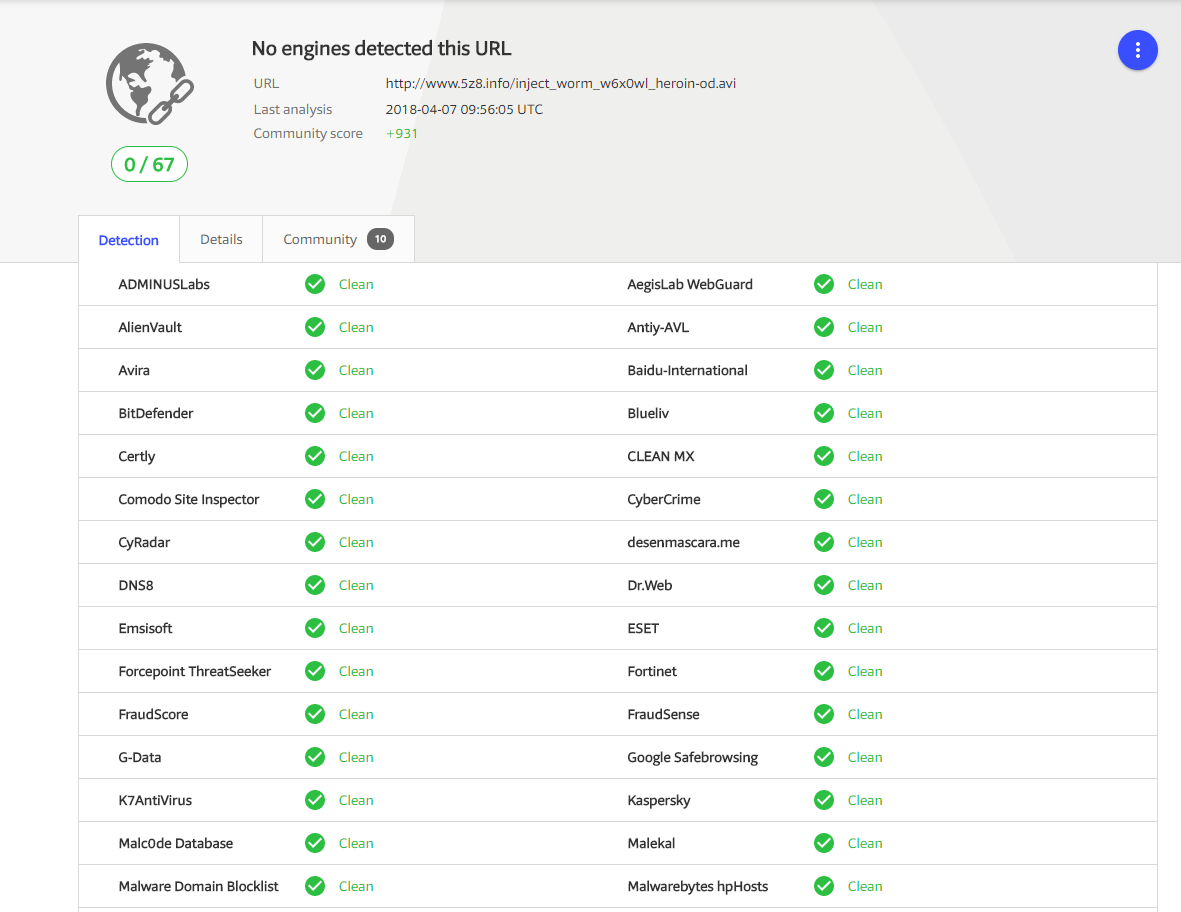The height and width of the screenshot is (912, 1181).
Task: Select the Comodo Site Inspector engine name
Action: (x=188, y=499)
